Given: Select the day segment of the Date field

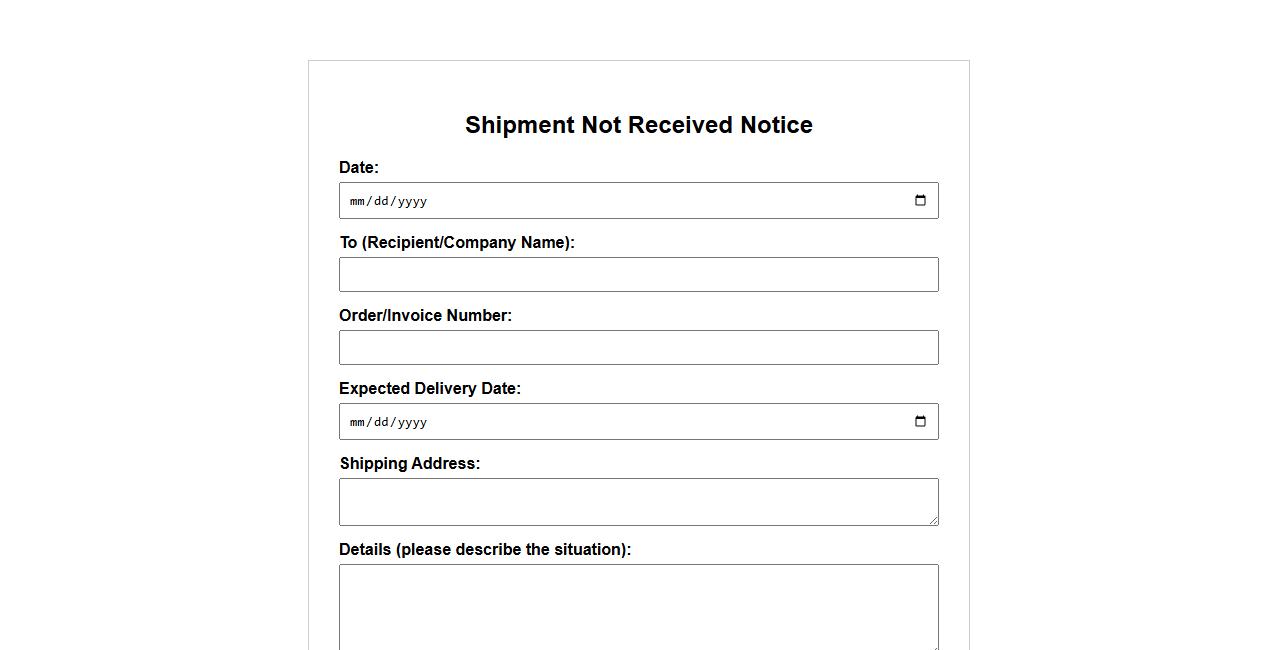Looking at the screenshot, I should point(380,201).
